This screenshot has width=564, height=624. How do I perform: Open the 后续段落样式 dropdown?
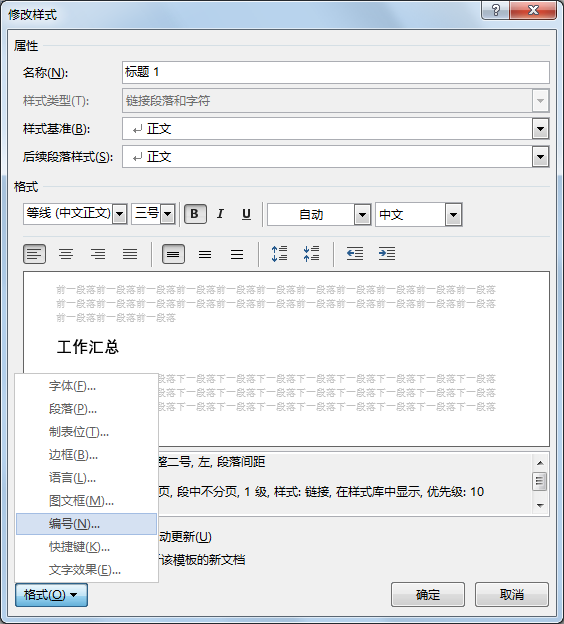click(x=540, y=157)
